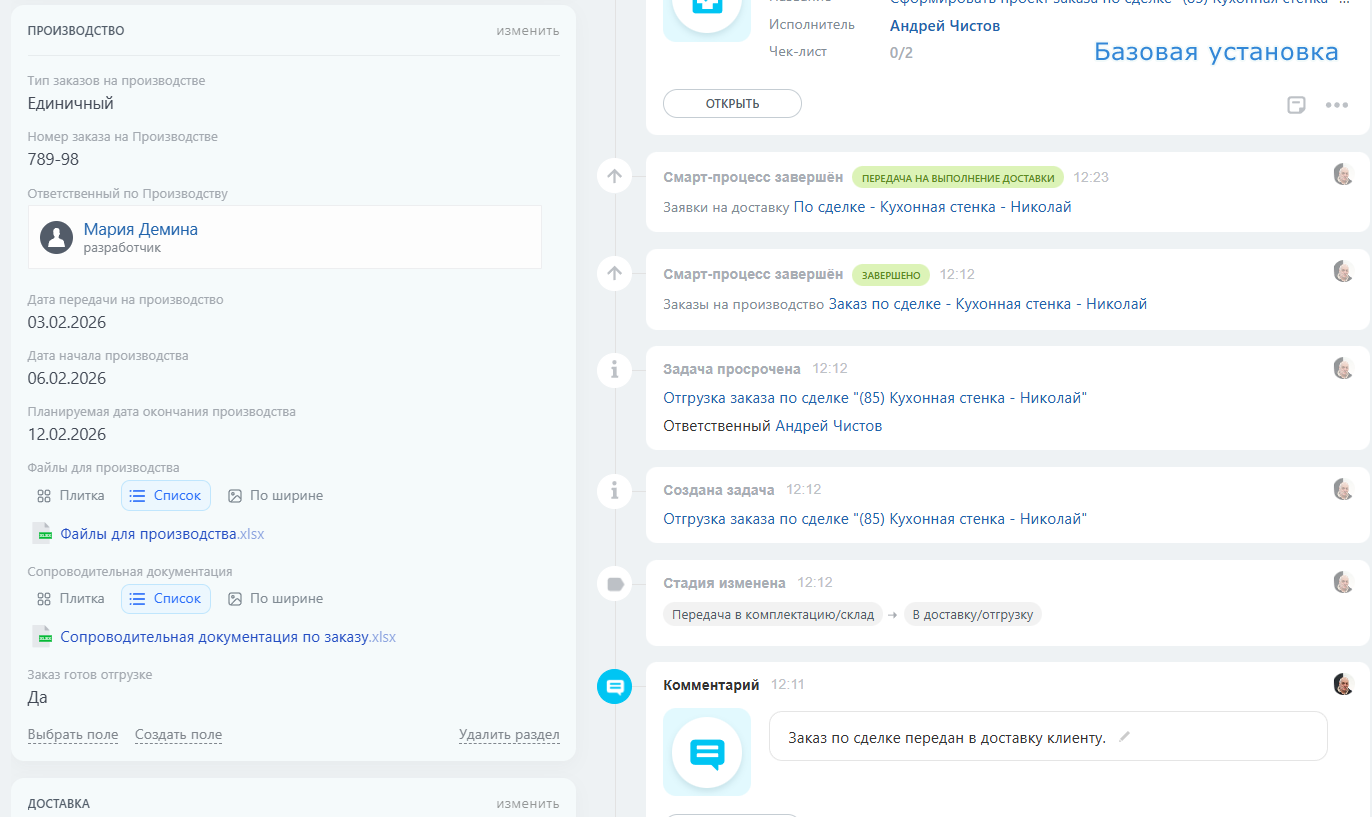Screen dimensions: 1372x817
Task: Open the three-dot menu of the top task card
Action: click(1337, 105)
